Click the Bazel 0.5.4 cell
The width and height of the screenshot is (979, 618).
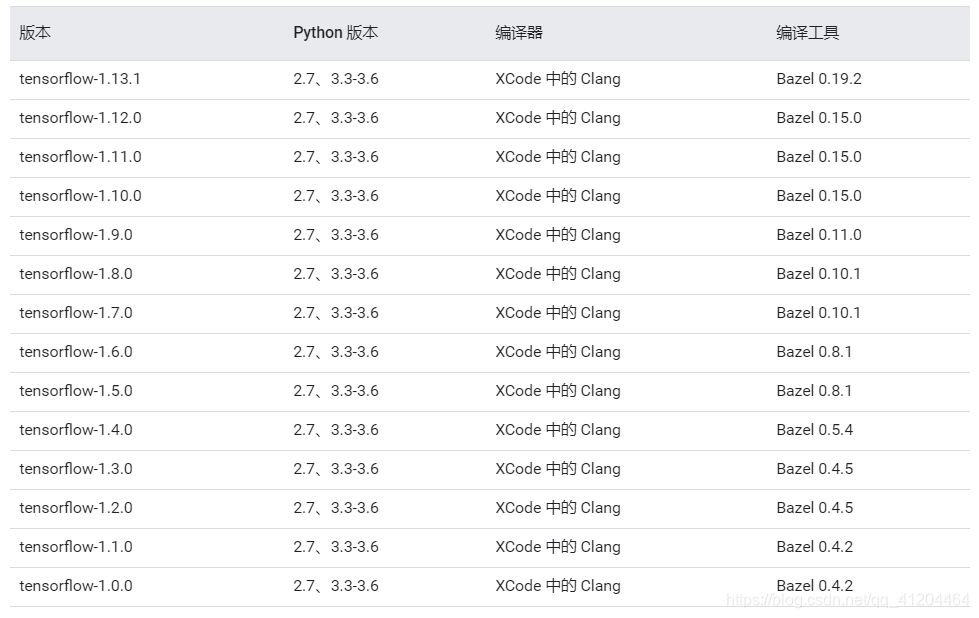815,430
